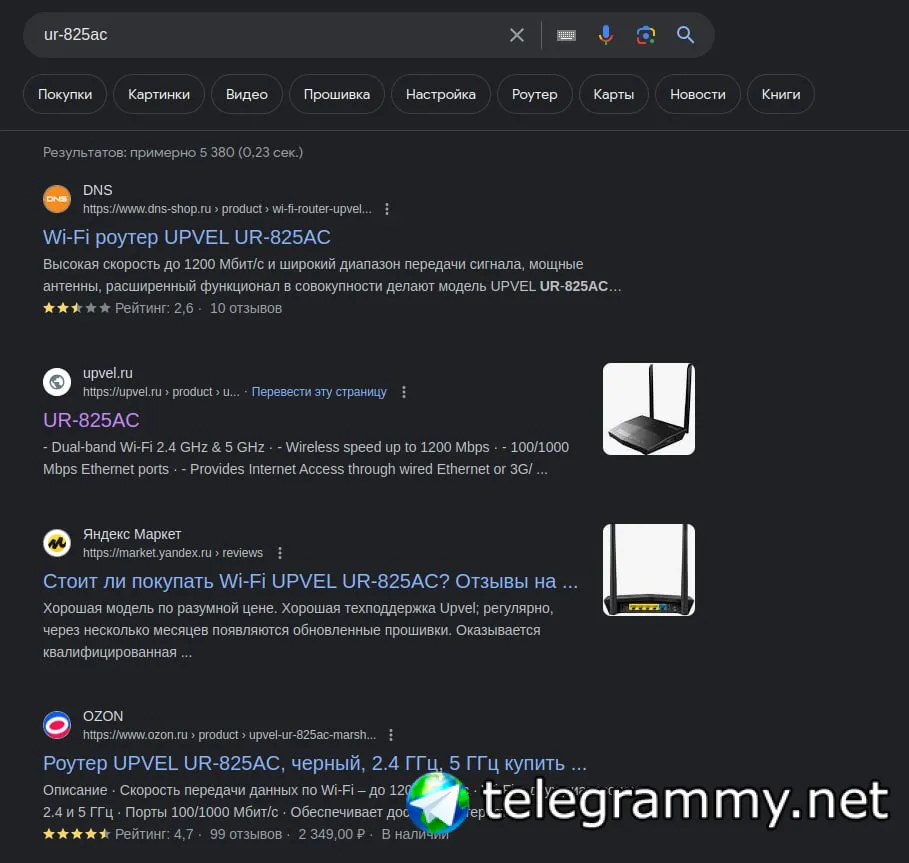The width and height of the screenshot is (909, 863).
Task: Click the ozon.ru product URL breadcrumb
Action: [230, 735]
